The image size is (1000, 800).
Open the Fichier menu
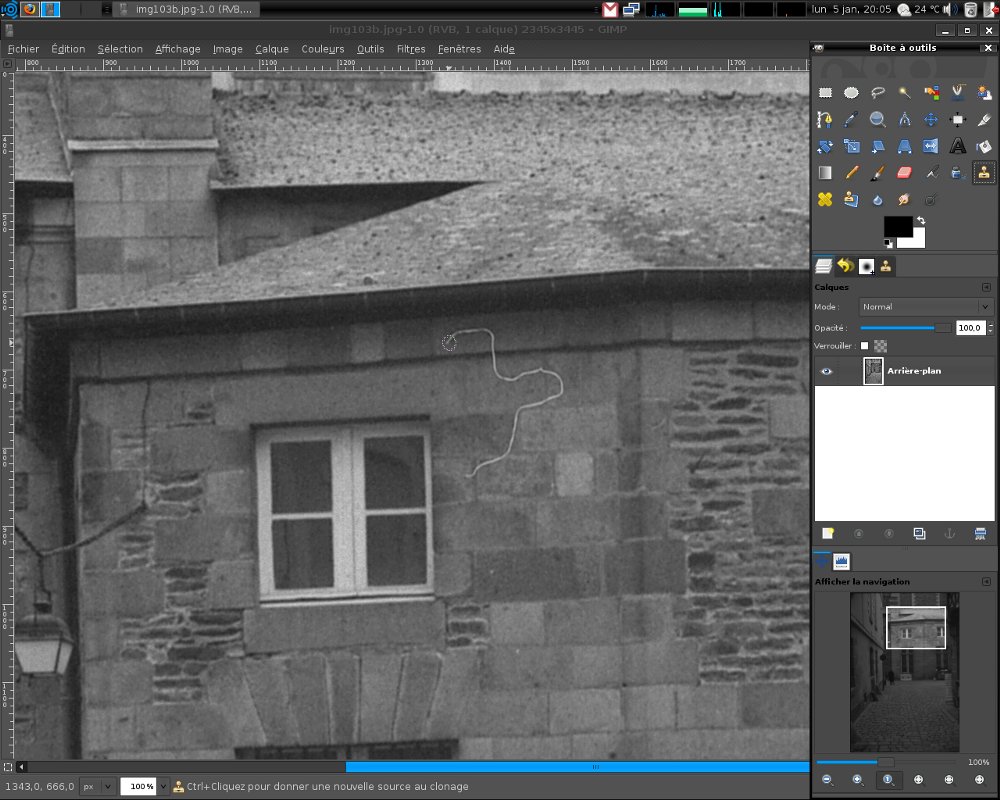pyautogui.click(x=24, y=49)
